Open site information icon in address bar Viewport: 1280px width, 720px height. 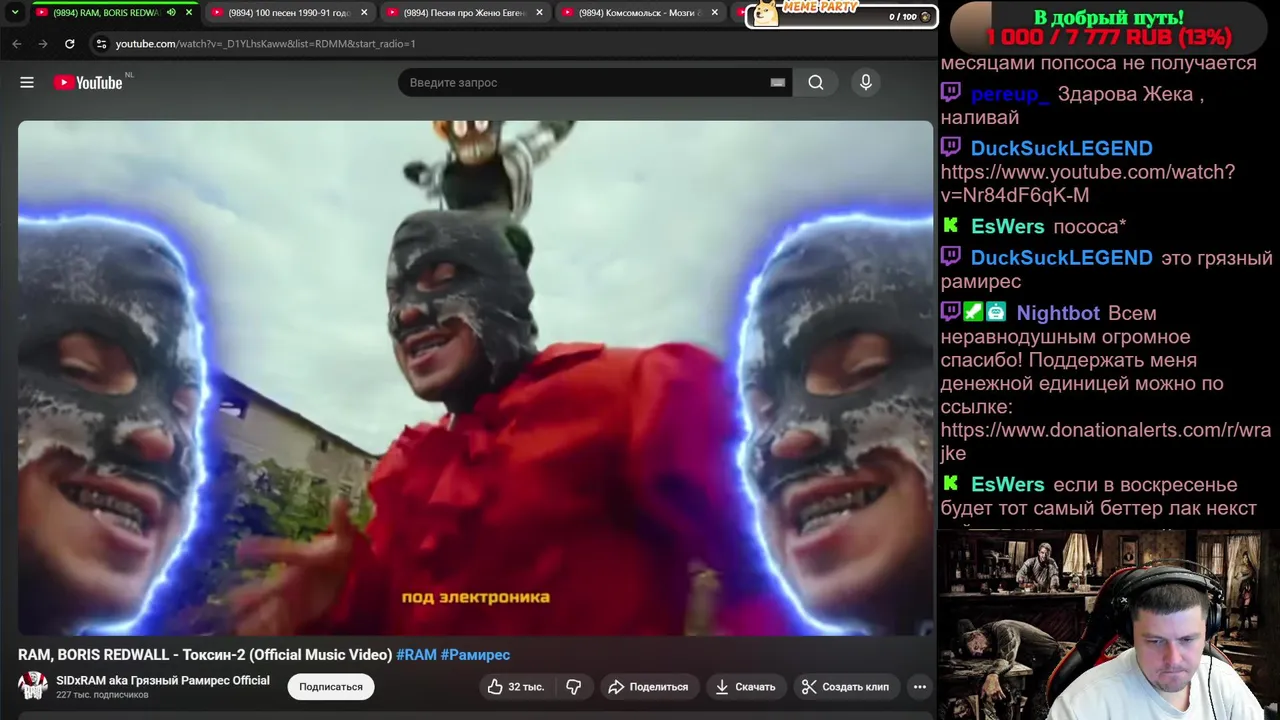coord(101,44)
